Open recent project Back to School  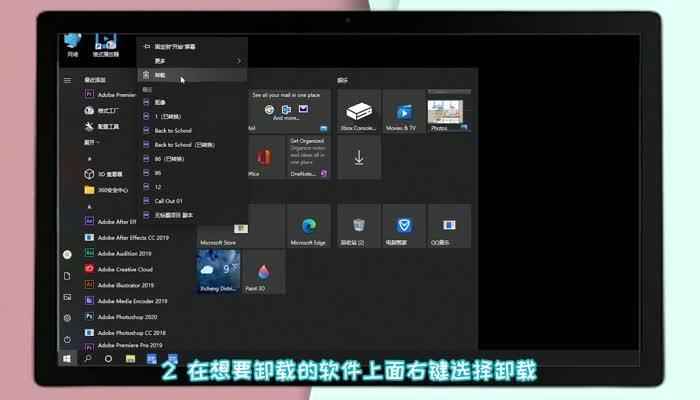(192, 130)
